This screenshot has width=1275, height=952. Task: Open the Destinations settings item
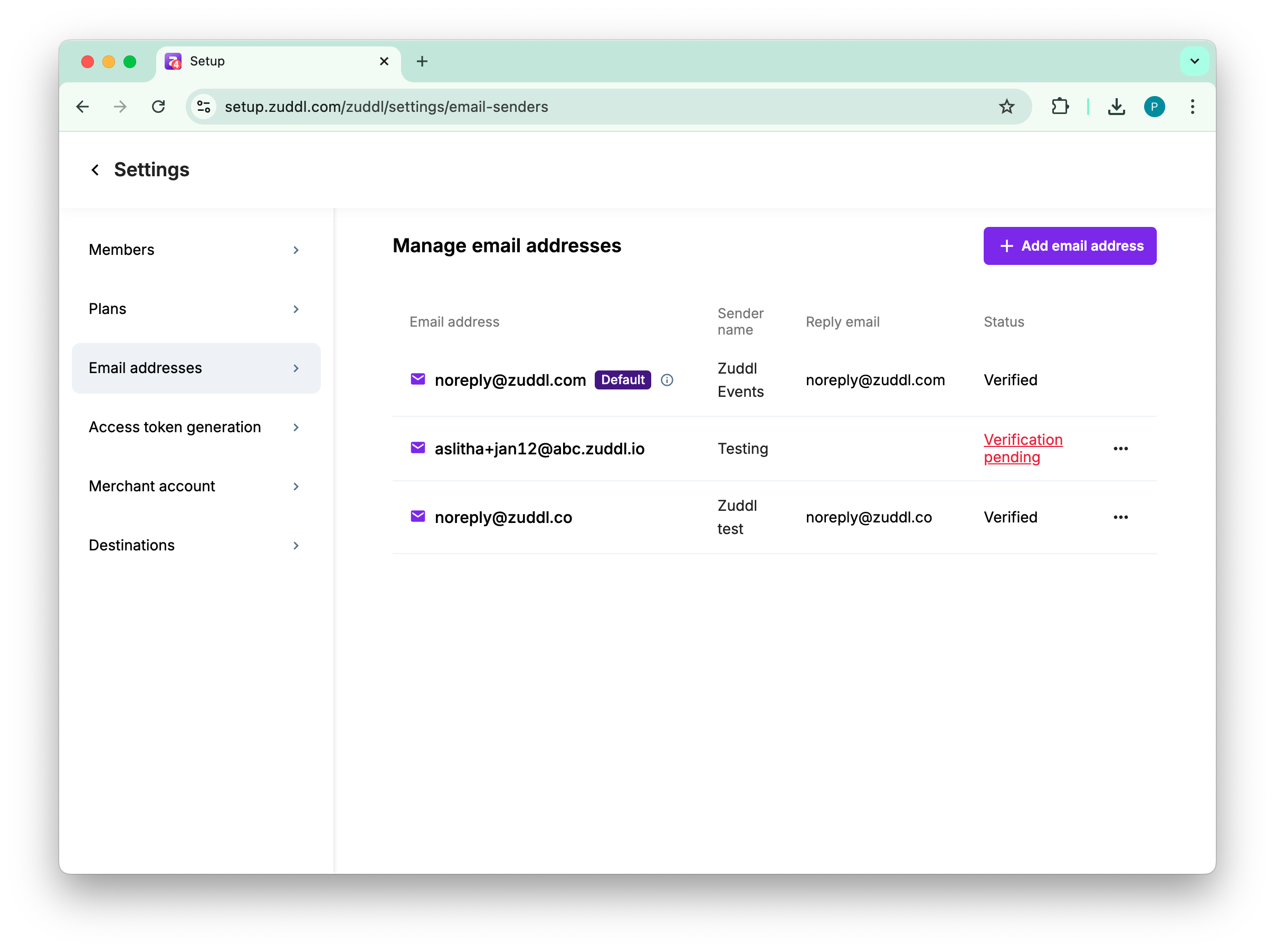click(196, 545)
